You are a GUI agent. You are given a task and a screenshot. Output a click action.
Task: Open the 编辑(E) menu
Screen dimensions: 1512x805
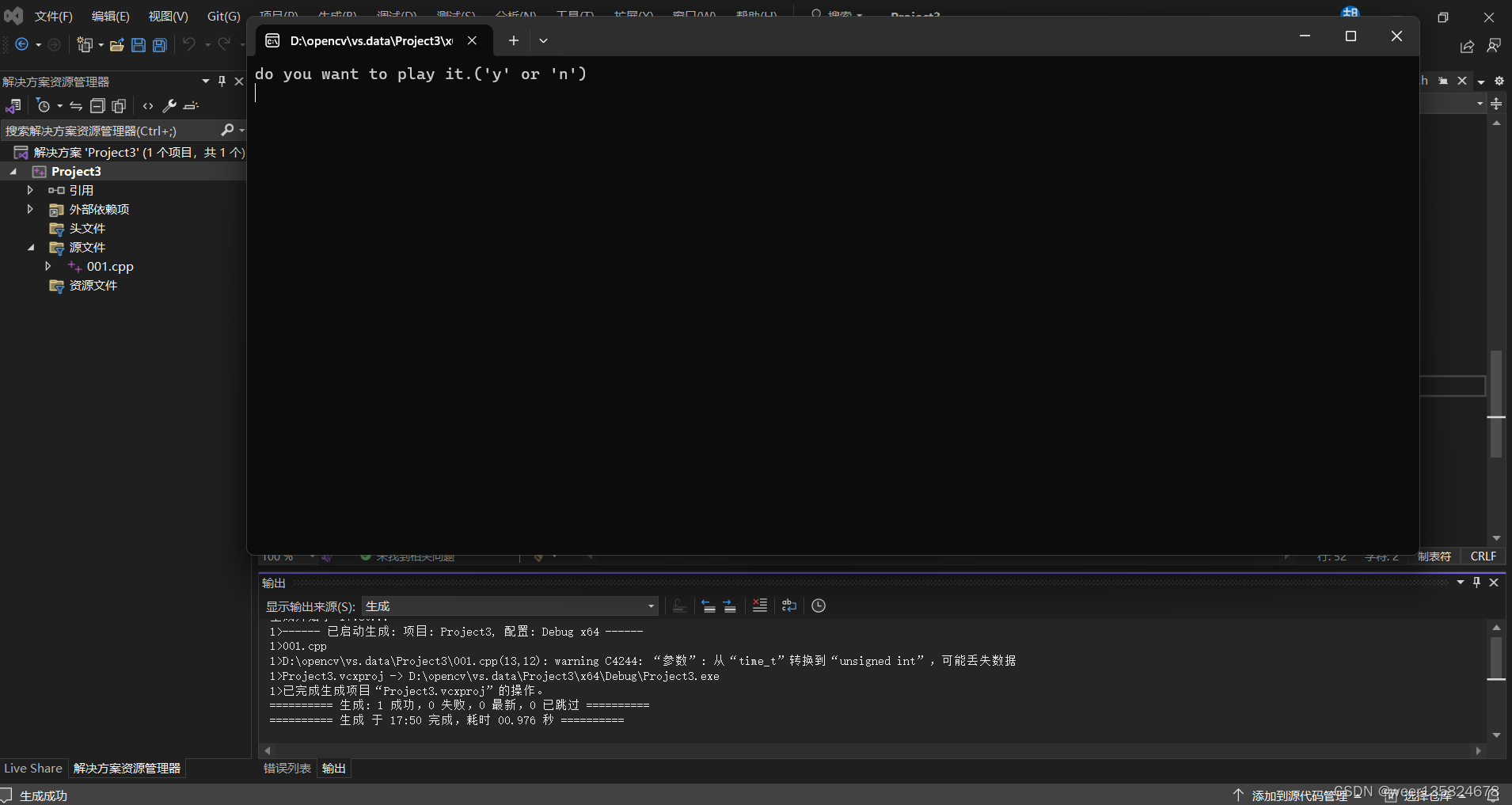coord(111,16)
